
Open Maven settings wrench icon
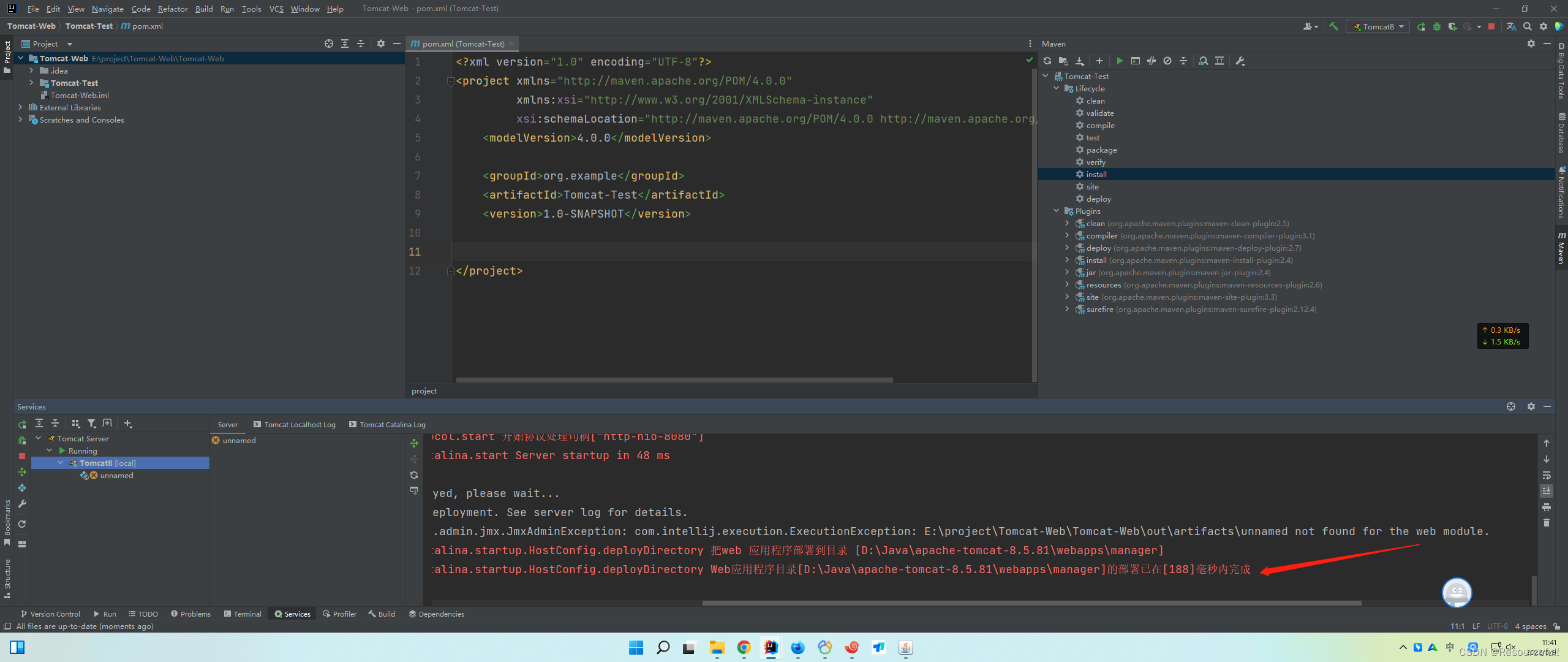1240,61
